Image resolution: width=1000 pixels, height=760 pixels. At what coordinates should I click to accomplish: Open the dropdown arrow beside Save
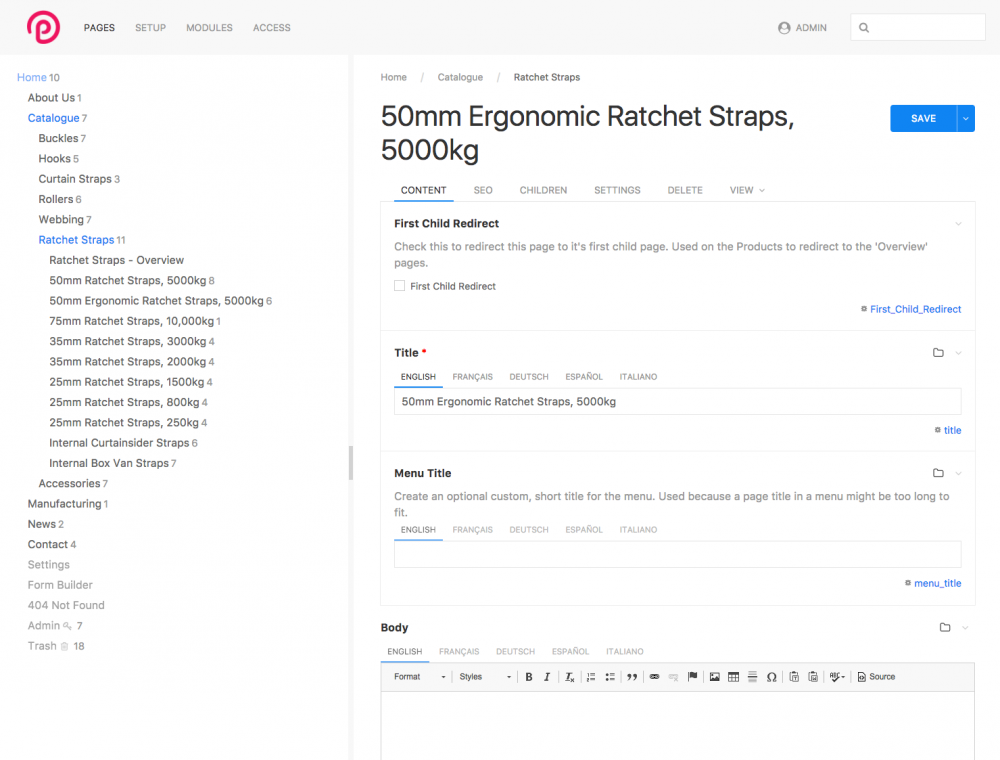coord(966,118)
